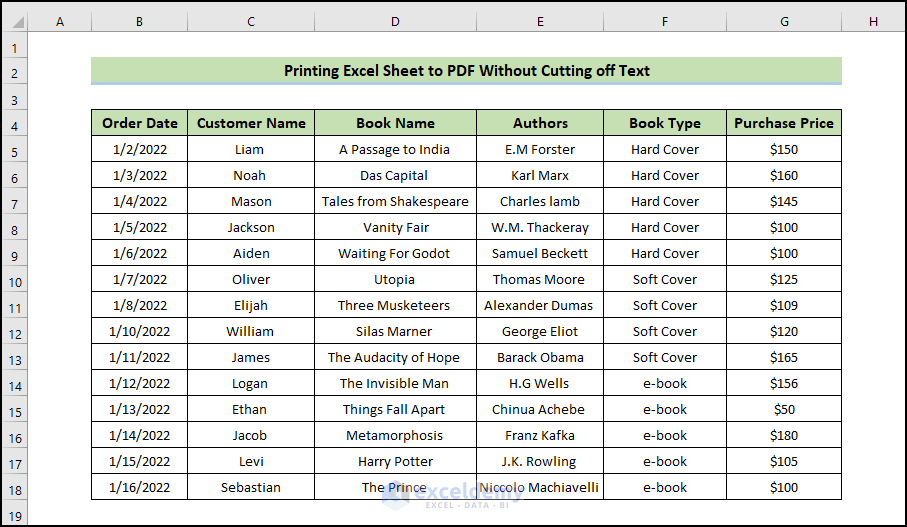The height and width of the screenshot is (527, 907).
Task: Click the Select All corner triangle
Action: coord(14,21)
